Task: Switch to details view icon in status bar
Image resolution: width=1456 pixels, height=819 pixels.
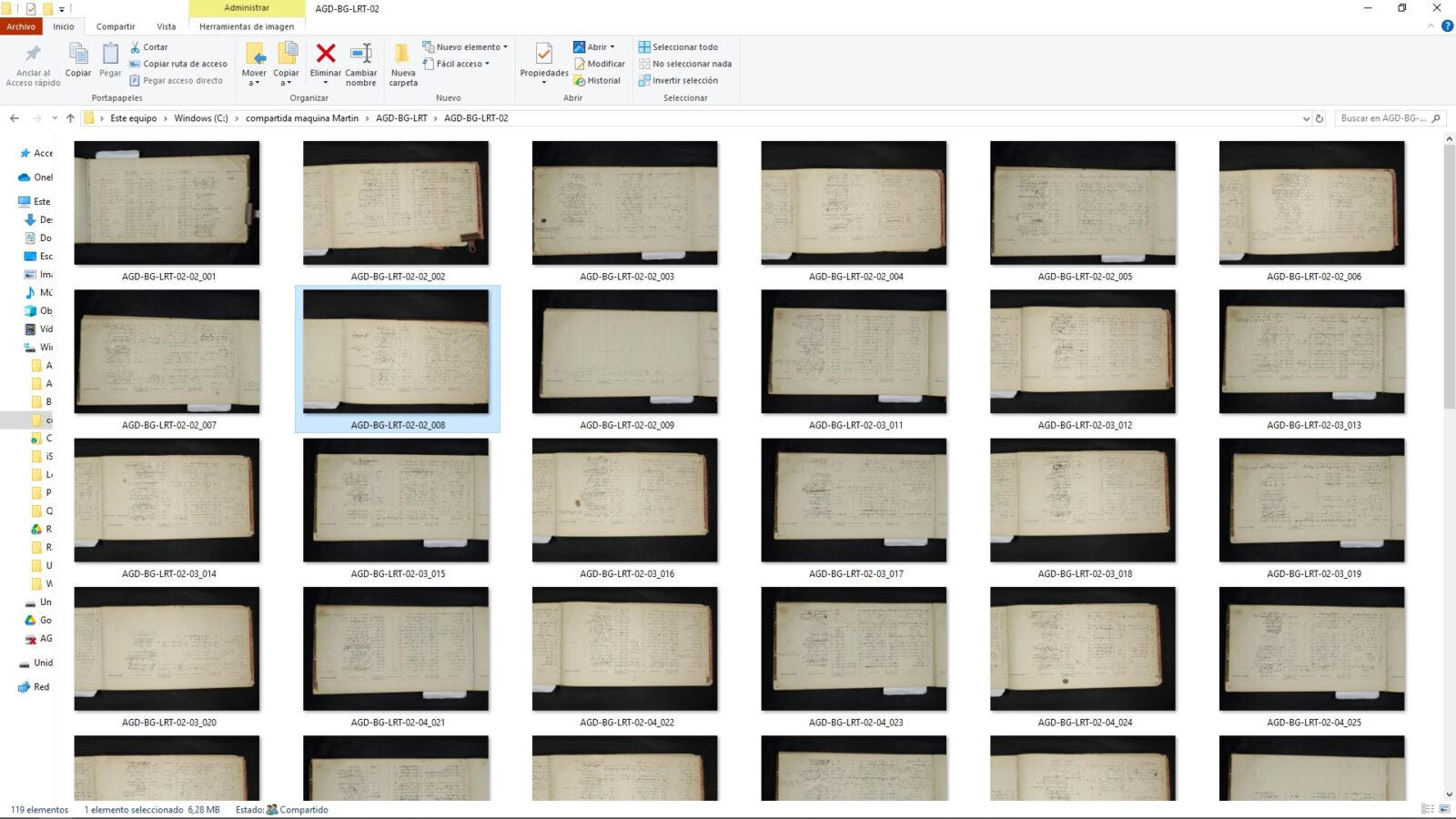Action: [1427, 809]
